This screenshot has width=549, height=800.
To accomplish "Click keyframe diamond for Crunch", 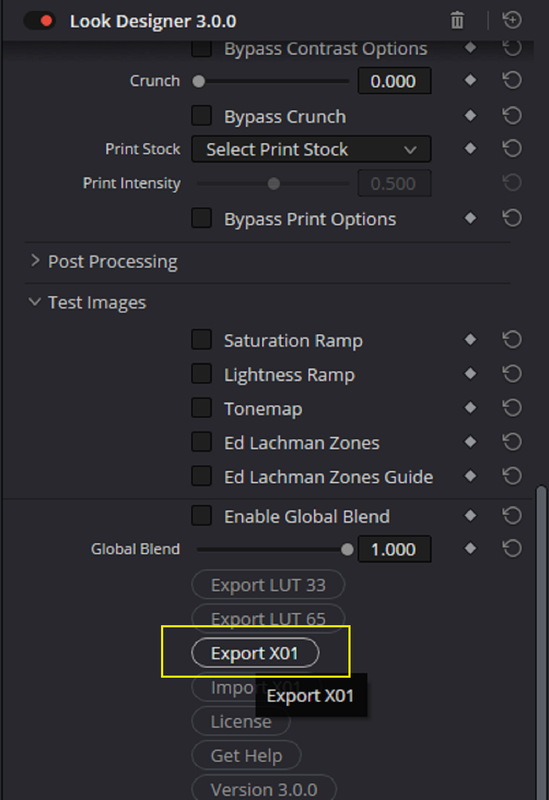I will 470,80.
